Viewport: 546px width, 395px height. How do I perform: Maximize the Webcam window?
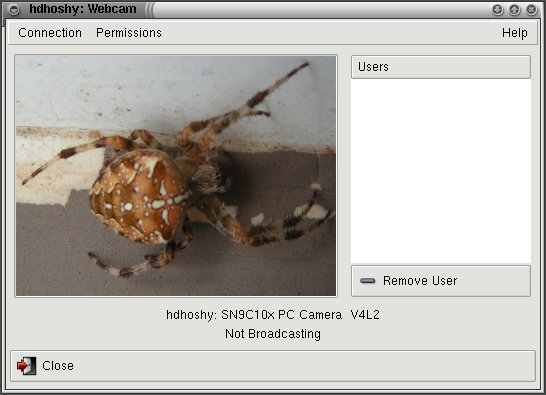pos(514,10)
